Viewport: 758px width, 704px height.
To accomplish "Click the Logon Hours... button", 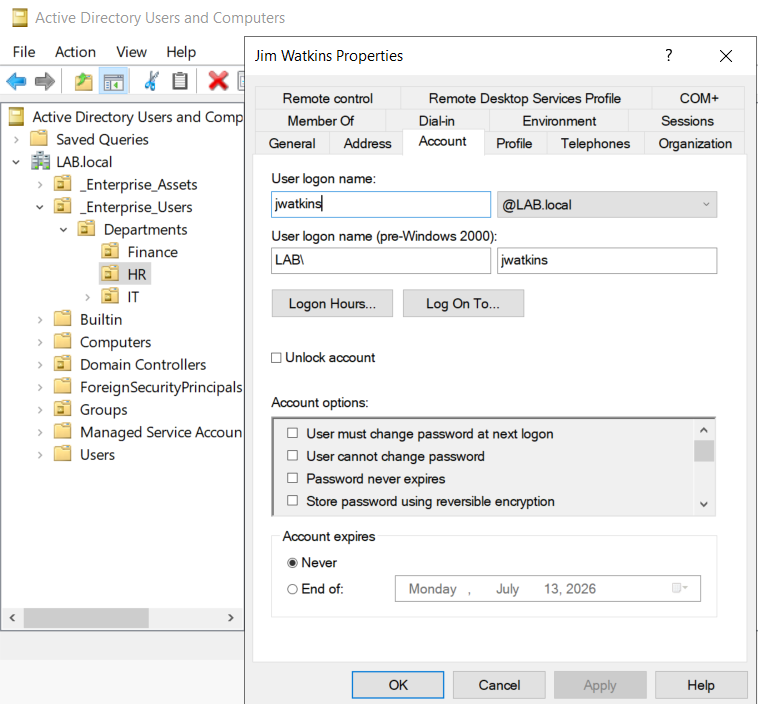I will (332, 303).
